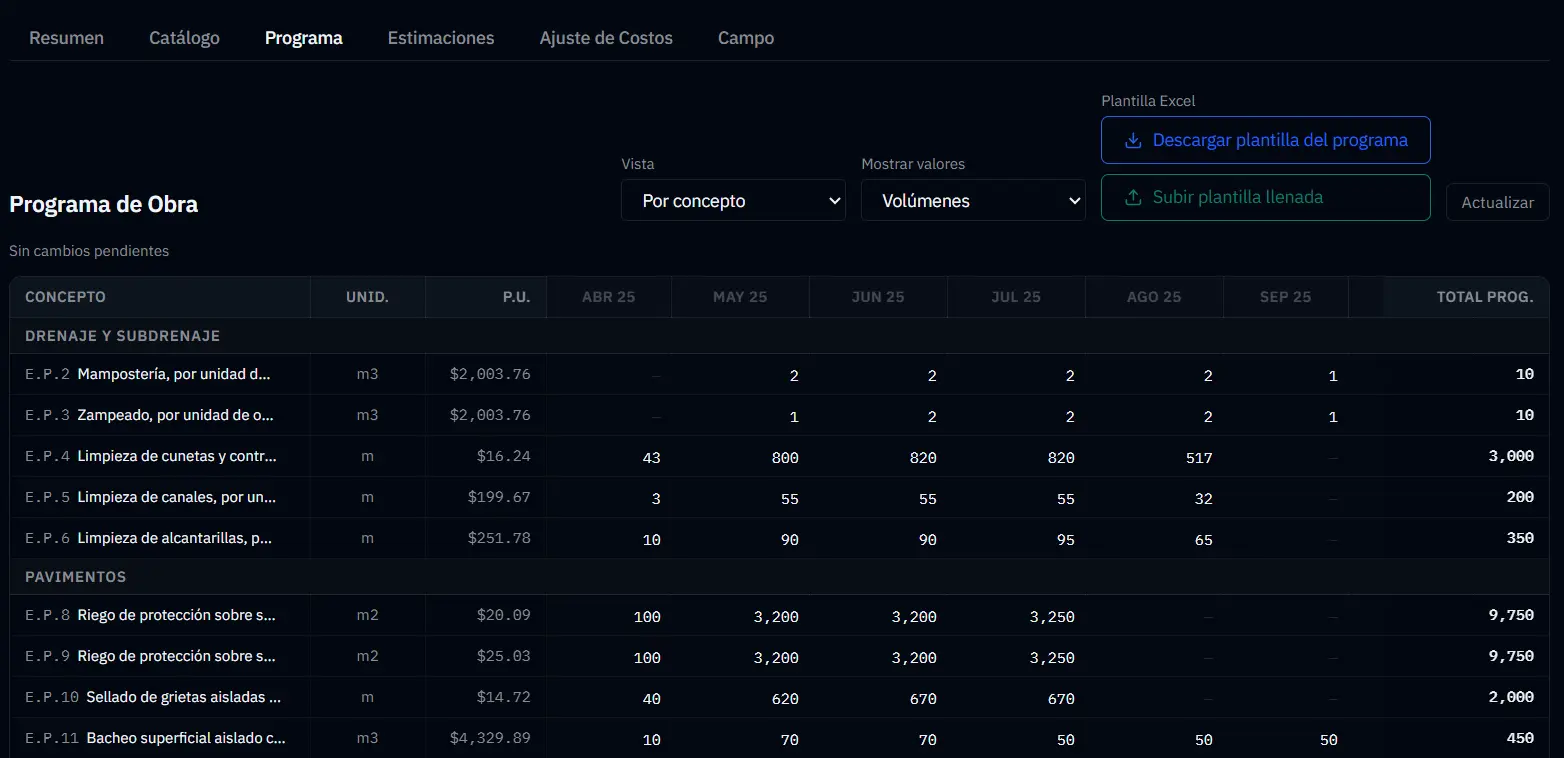
Task: Open the Catálogo tab
Action: 184,38
